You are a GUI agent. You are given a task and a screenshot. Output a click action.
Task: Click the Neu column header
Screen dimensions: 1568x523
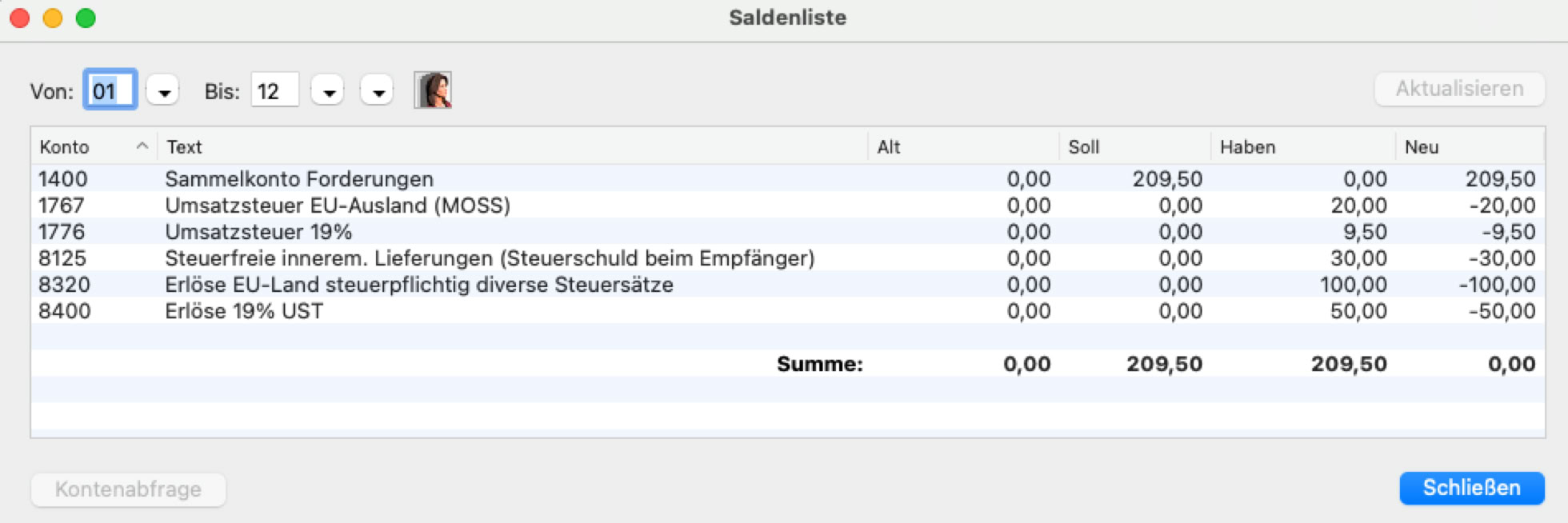pyautogui.click(x=1469, y=147)
